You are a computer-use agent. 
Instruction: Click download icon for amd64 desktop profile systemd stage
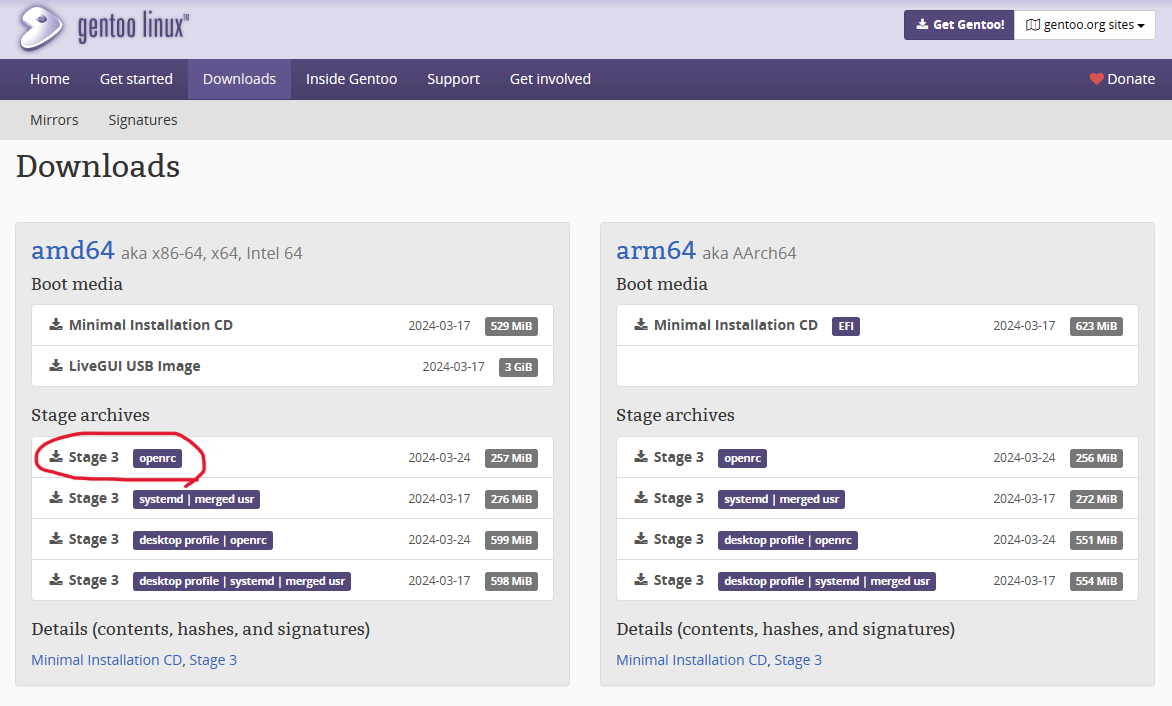click(56, 580)
